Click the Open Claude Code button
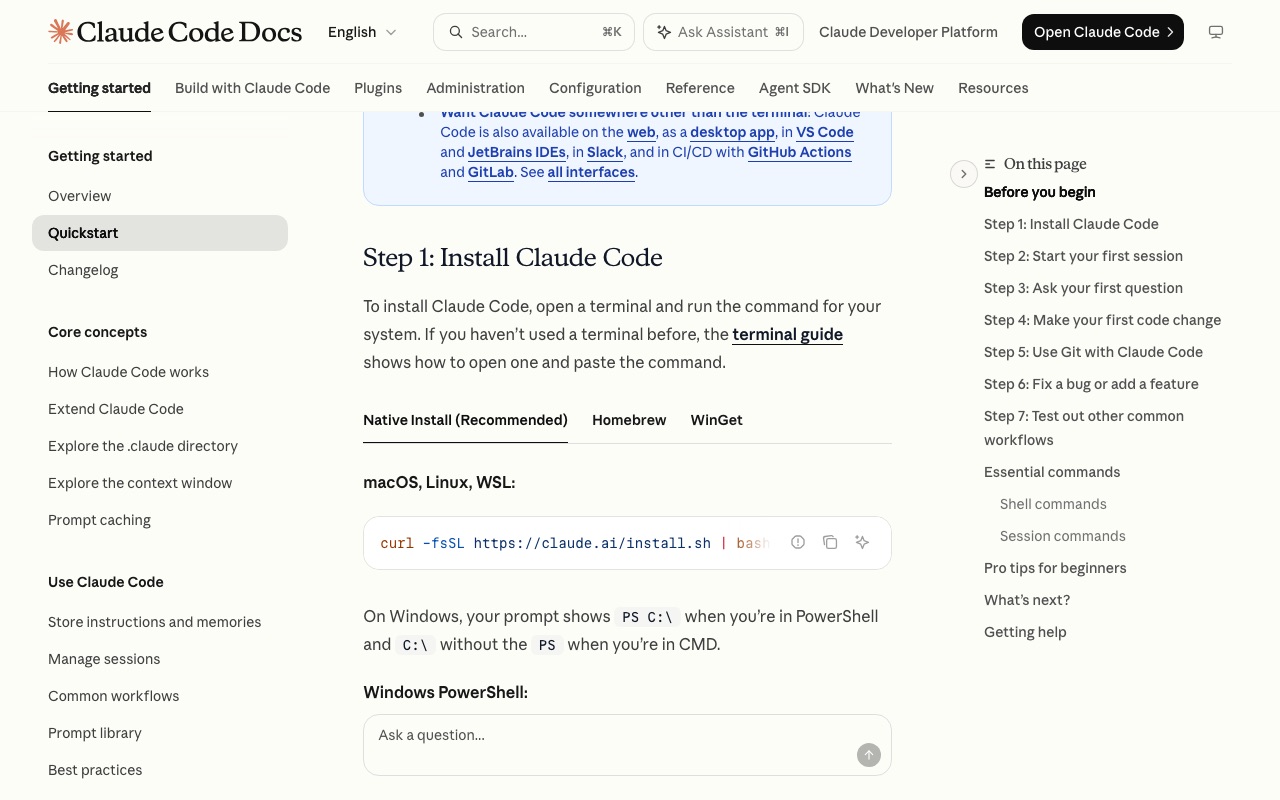This screenshot has width=1280, height=800. (x=1103, y=32)
